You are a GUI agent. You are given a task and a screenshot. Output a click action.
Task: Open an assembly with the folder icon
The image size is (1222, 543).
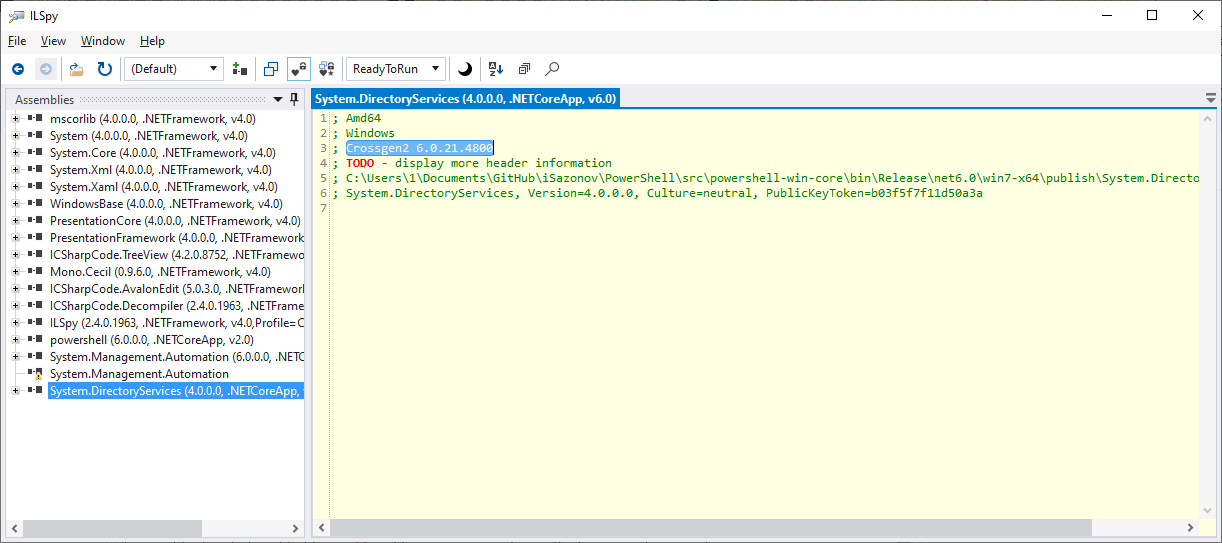[77, 69]
